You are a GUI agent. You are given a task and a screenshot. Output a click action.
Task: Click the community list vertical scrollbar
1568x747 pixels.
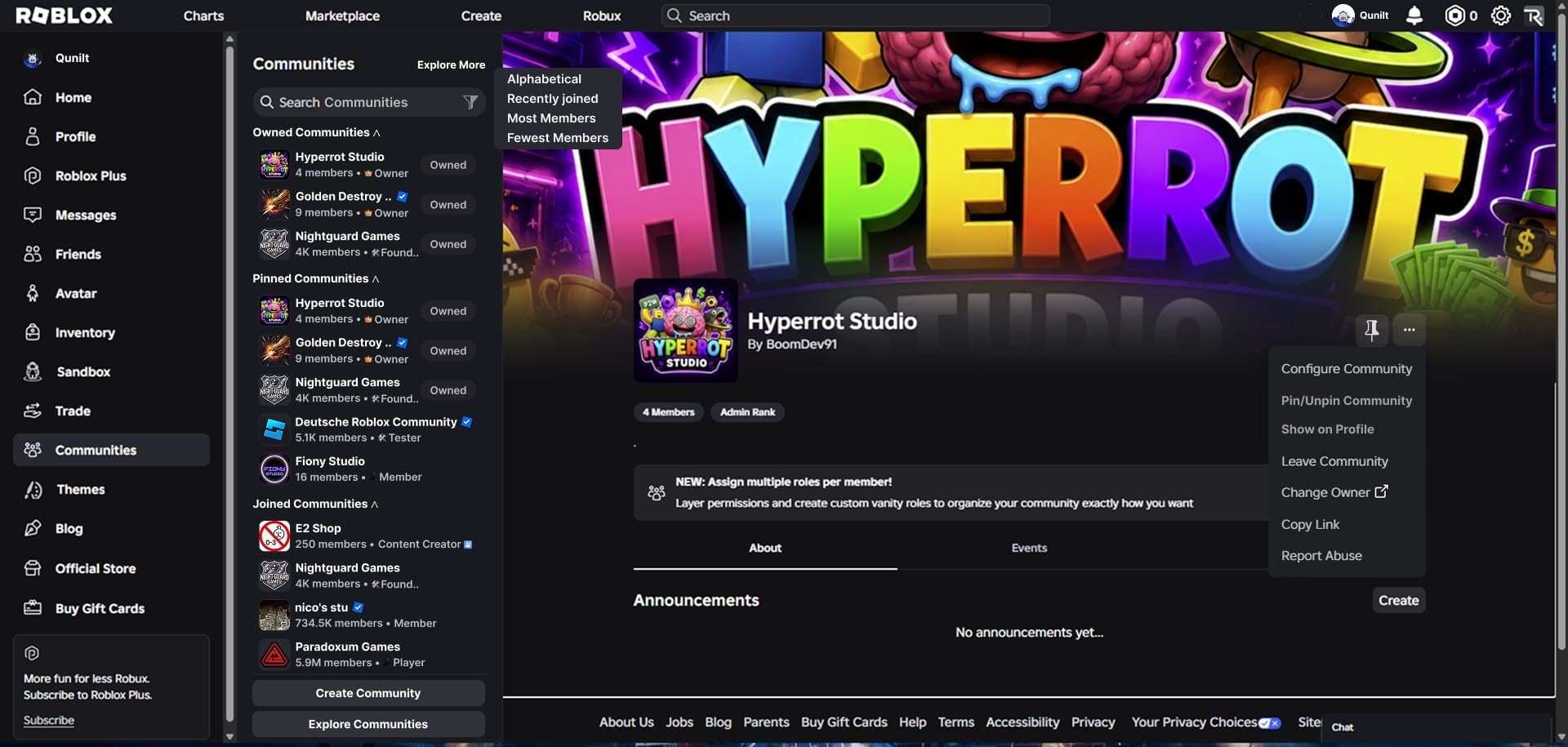[229, 384]
